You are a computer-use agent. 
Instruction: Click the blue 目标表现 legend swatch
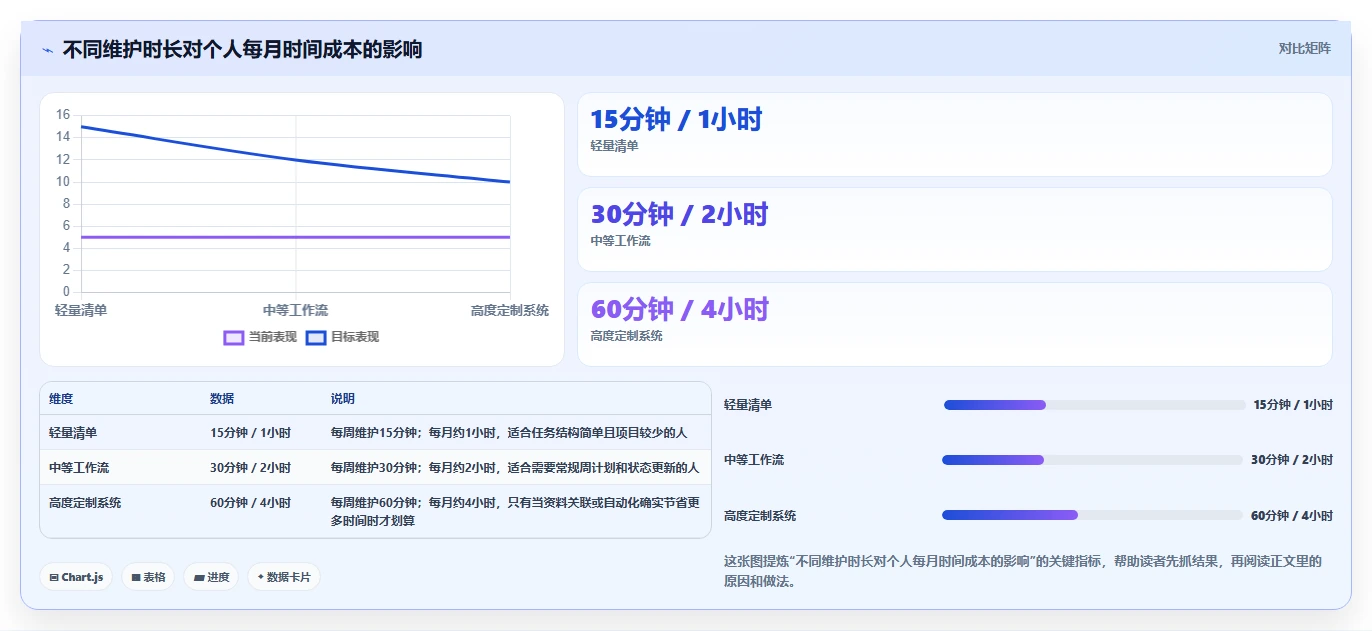point(316,338)
